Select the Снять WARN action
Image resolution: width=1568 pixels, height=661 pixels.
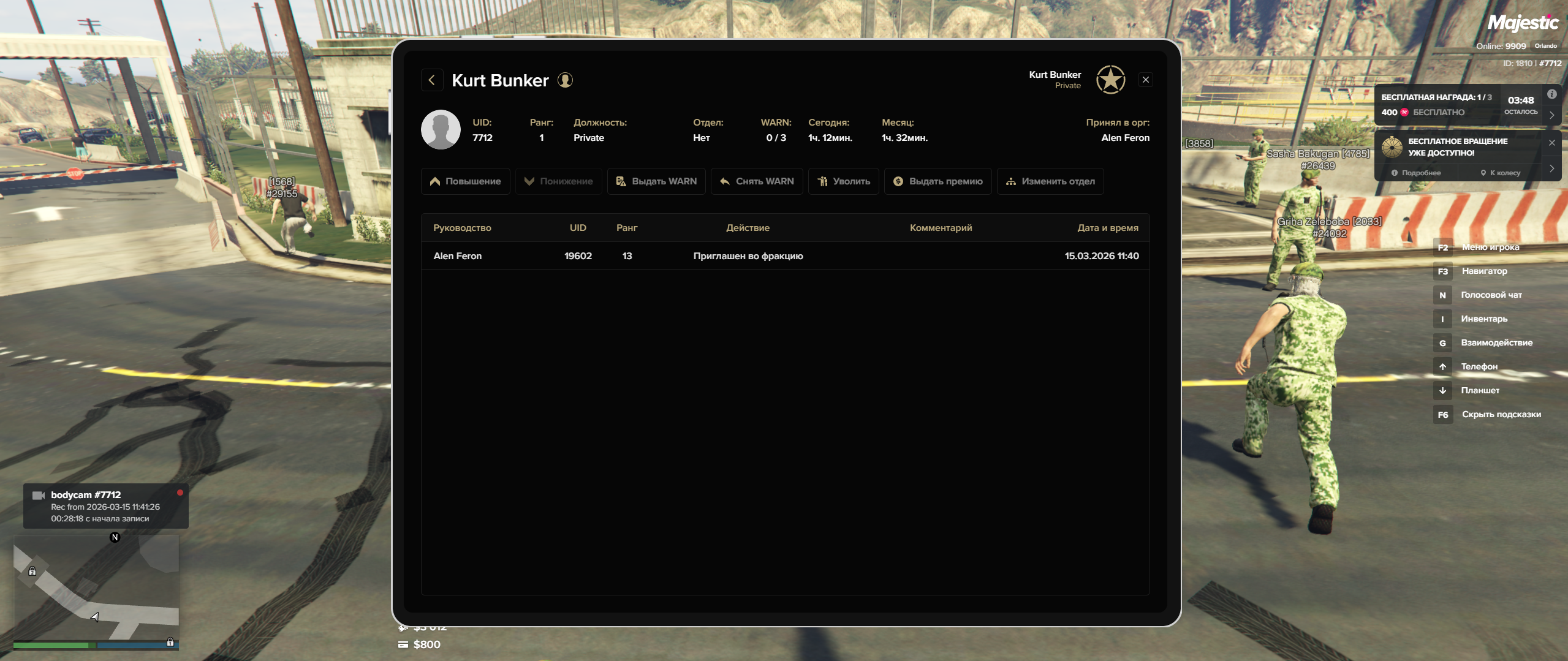click(x=757, y=181)
